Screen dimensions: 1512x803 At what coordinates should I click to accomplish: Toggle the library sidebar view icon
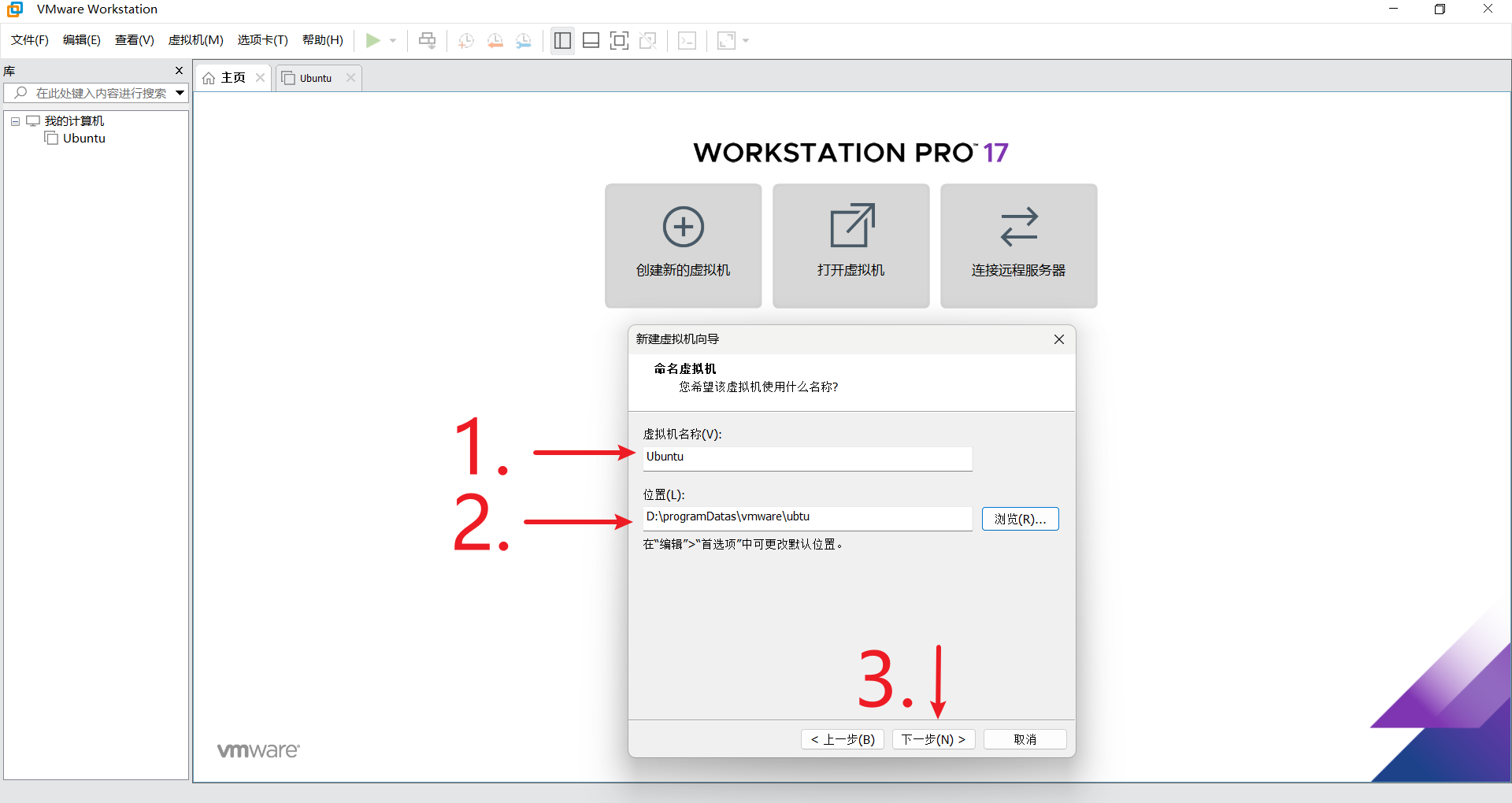pos(562,40)
